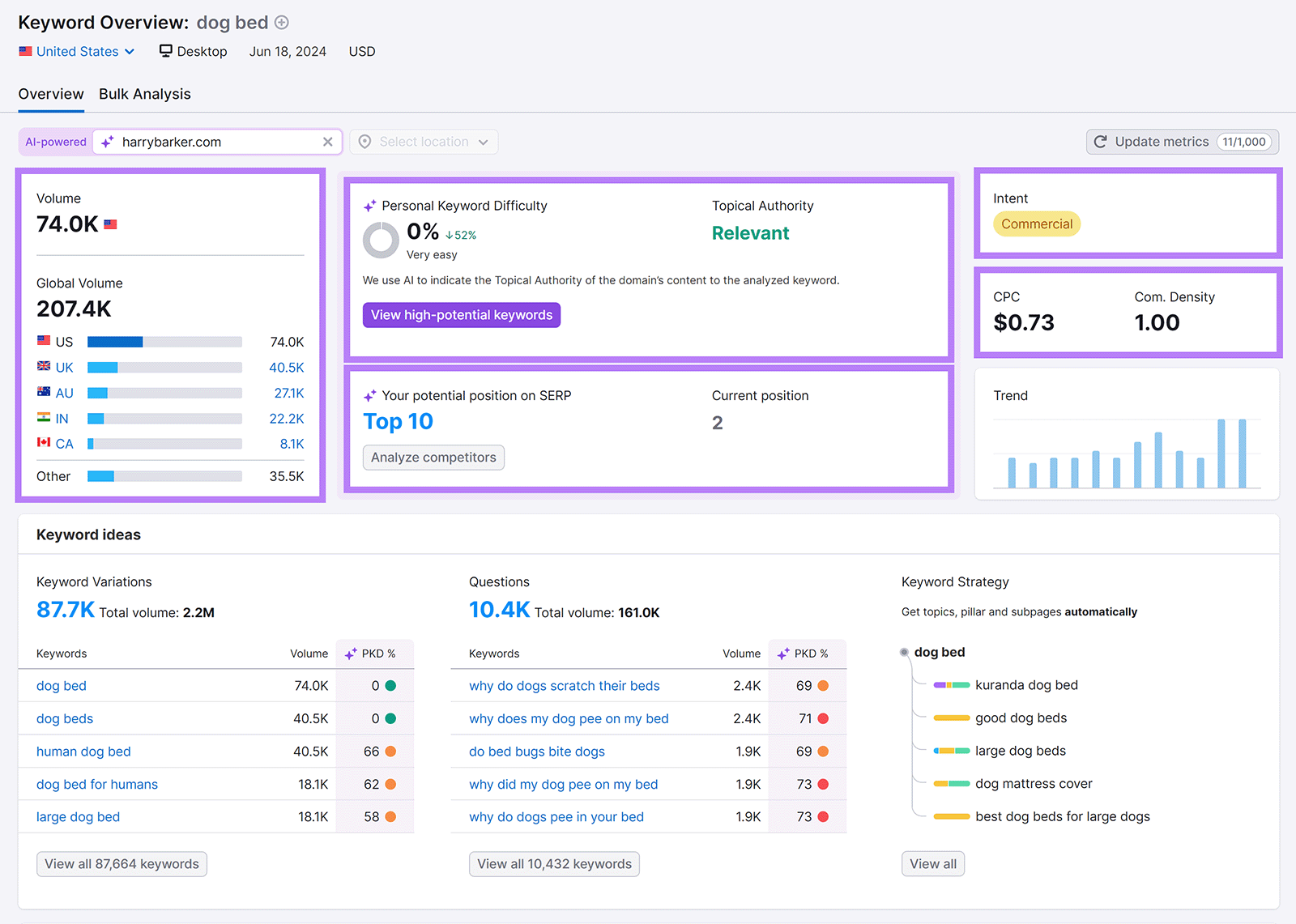1296x924 pixels.
Task: Click the 87.7K Keyword Variations count
Action: click(x=66, y=610)
